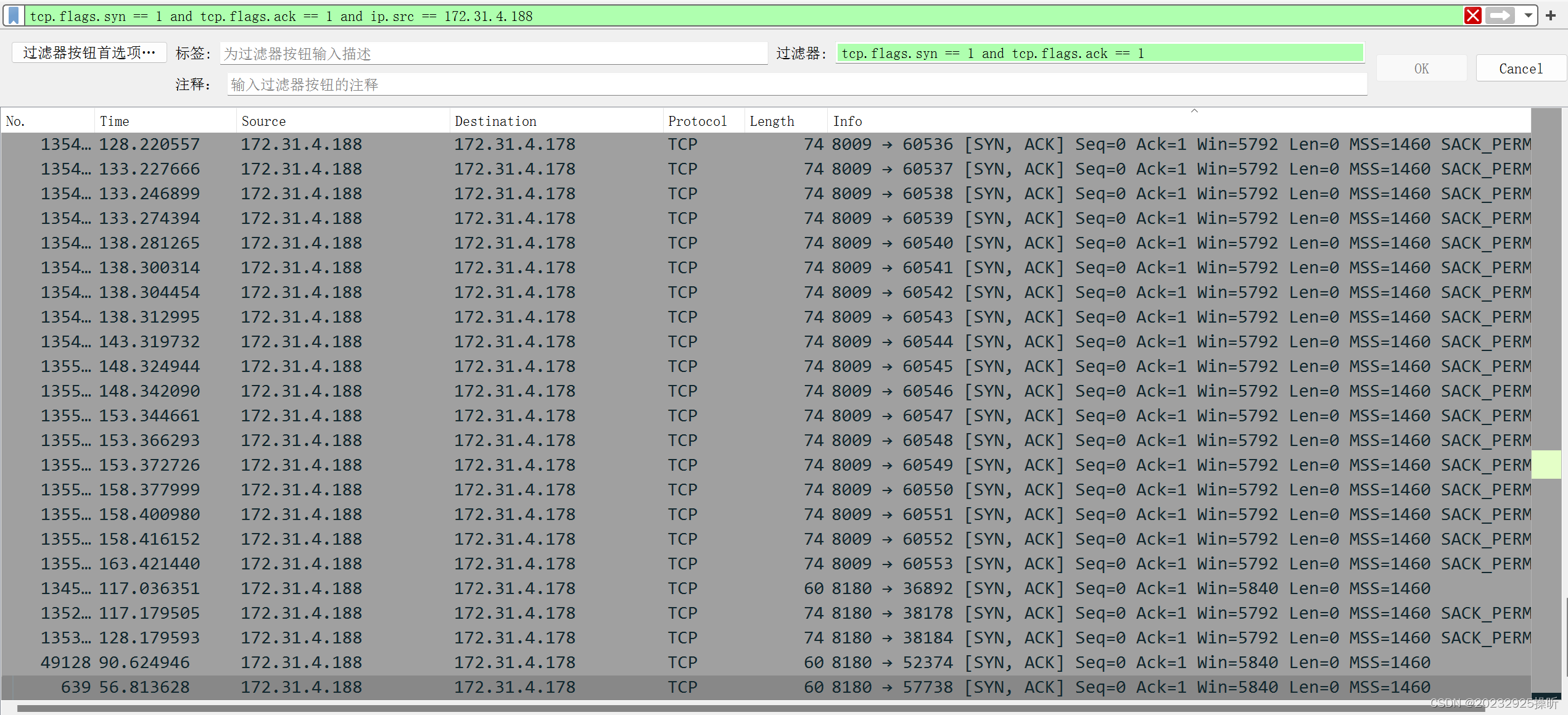Select packet with port 60542 in info
Image resolution: width=1568 pixels, height=715 pixels.
coord(765,292)
